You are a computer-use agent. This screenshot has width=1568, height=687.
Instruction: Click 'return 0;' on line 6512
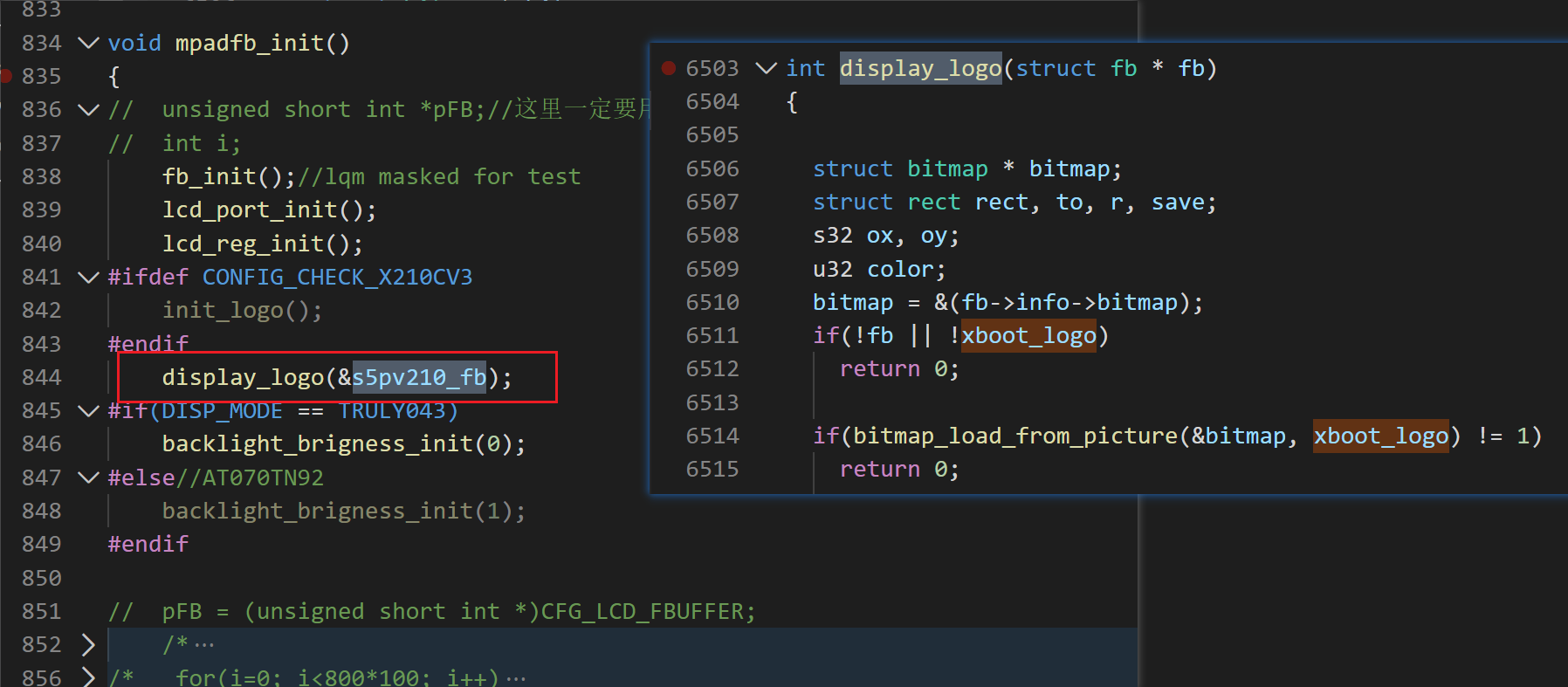pyautogui.click(x=899, y=369)
